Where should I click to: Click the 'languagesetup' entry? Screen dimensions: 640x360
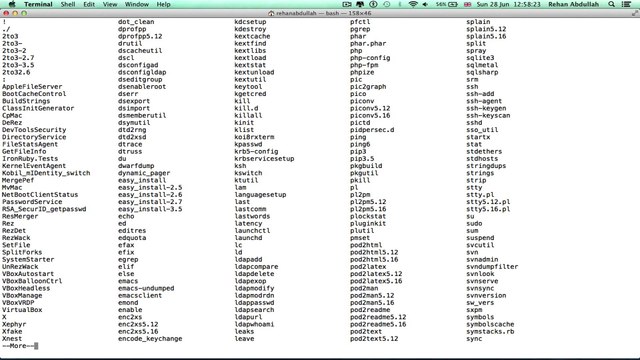coord(260,195)
